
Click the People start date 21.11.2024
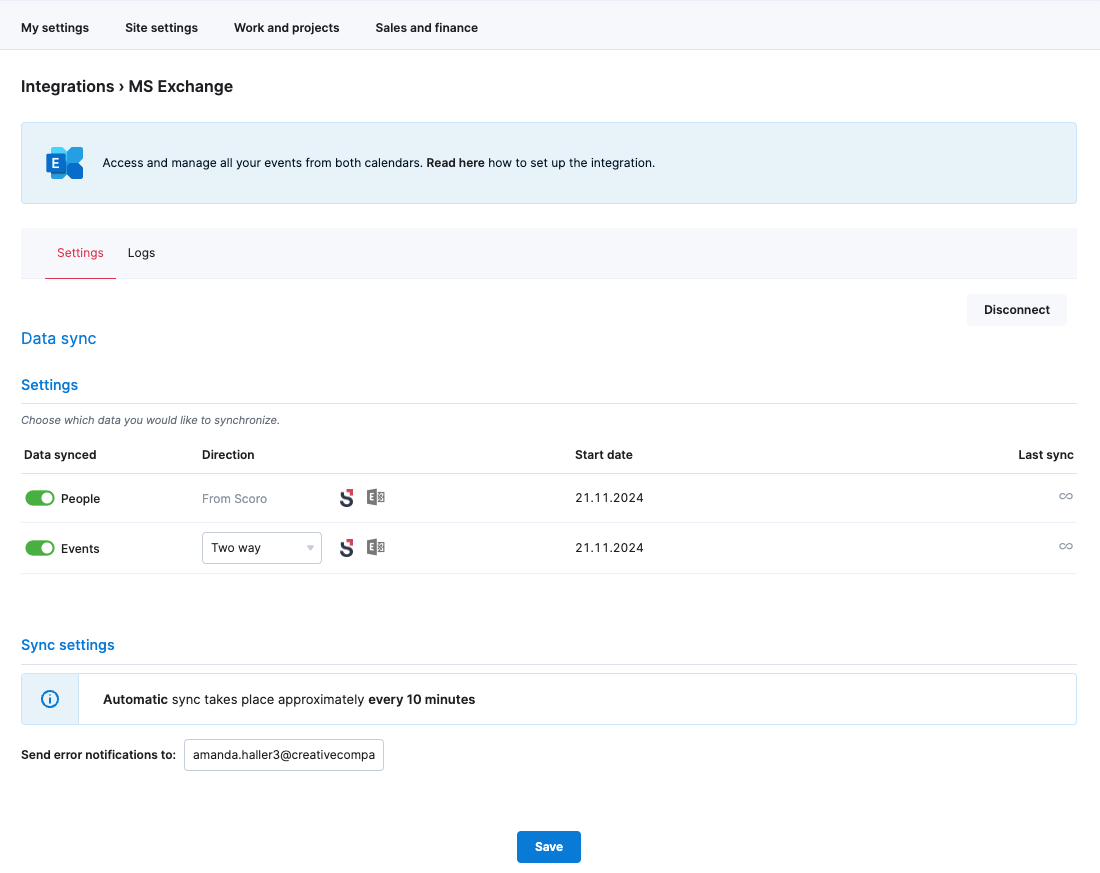(609, 498)
